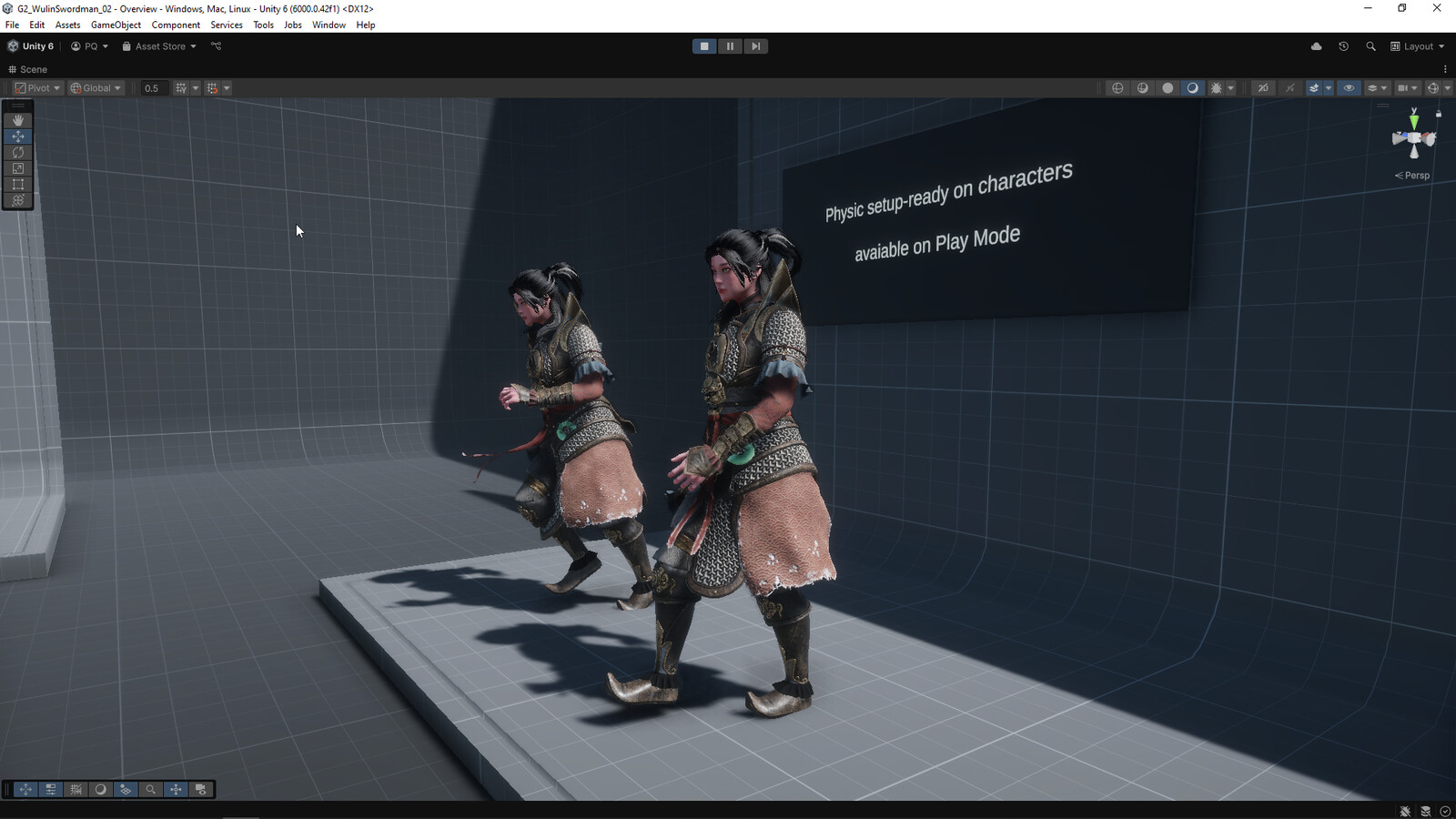Select the Transform tool
The width and height of the screenshot is (1456, 819).
point(18,200)
